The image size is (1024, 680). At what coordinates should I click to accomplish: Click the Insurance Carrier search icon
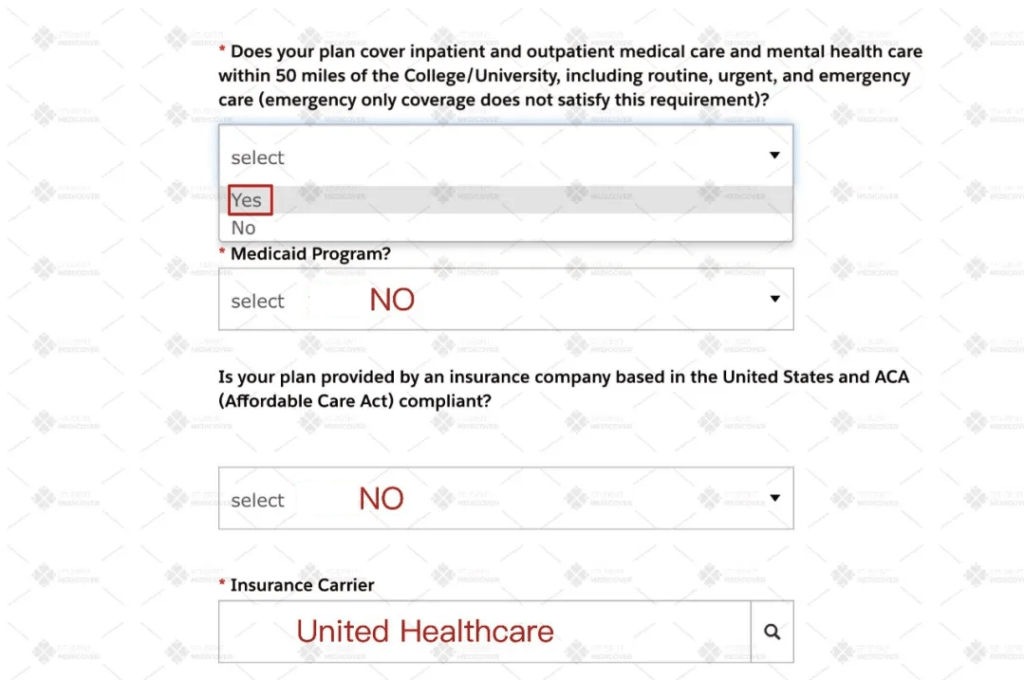click(772, 632)
